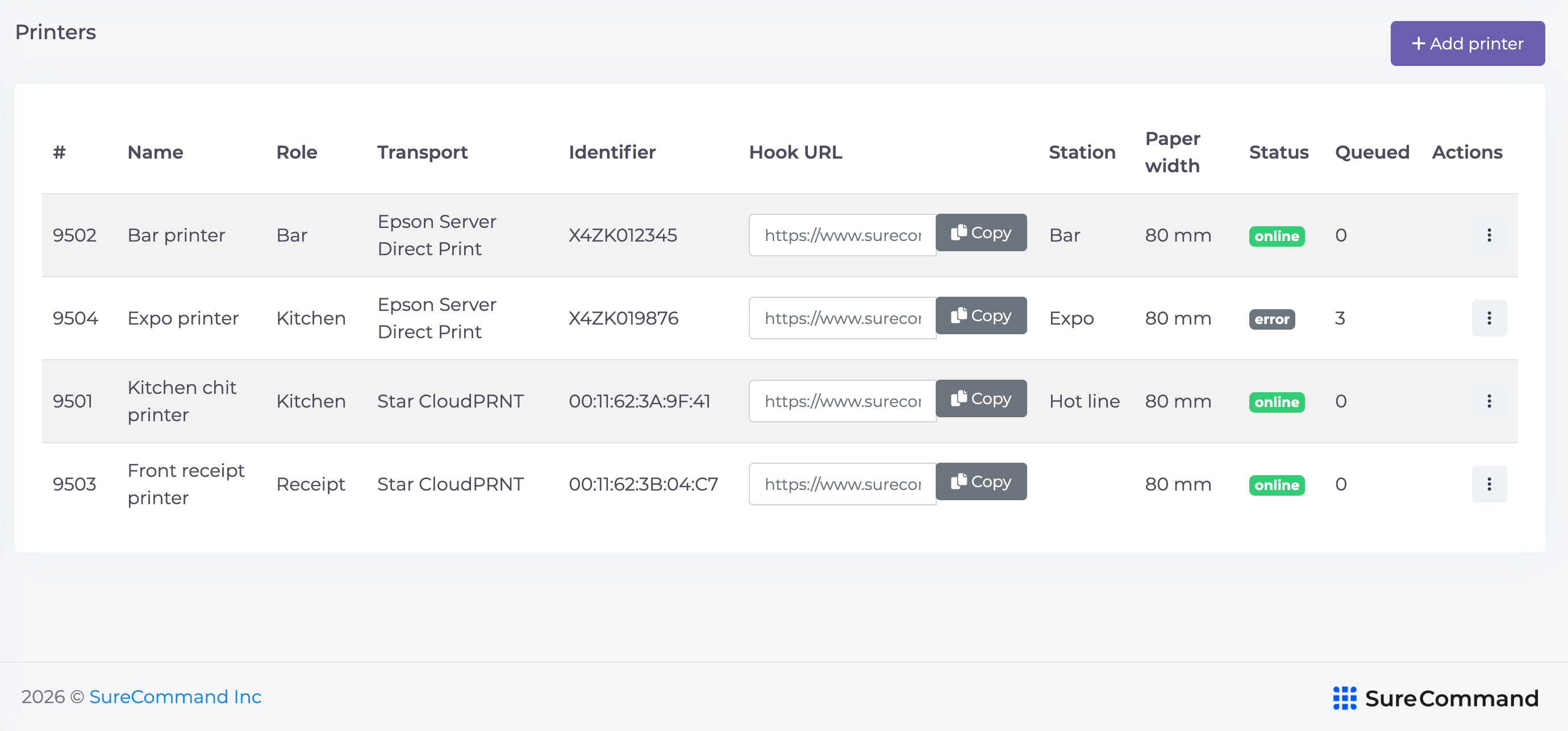Open actions menu for Front receipt printer
Image resolution: width=1568 pixels, height=731 pixels.
click(1489, 484)
